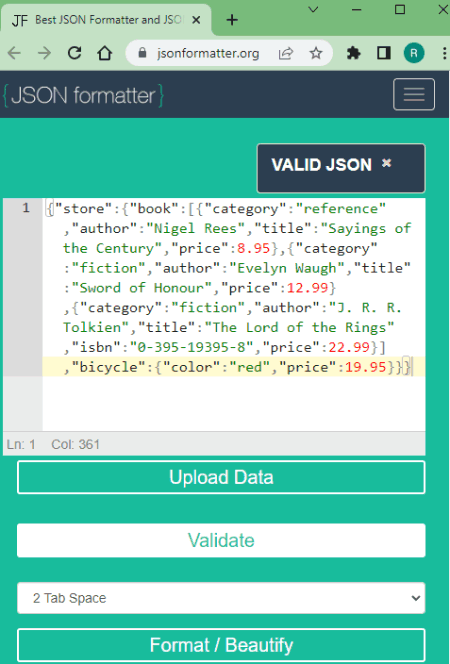
Task: Click the "Evelyn Waugh" string
Action: pyautogui.click(x=287, y=268)
